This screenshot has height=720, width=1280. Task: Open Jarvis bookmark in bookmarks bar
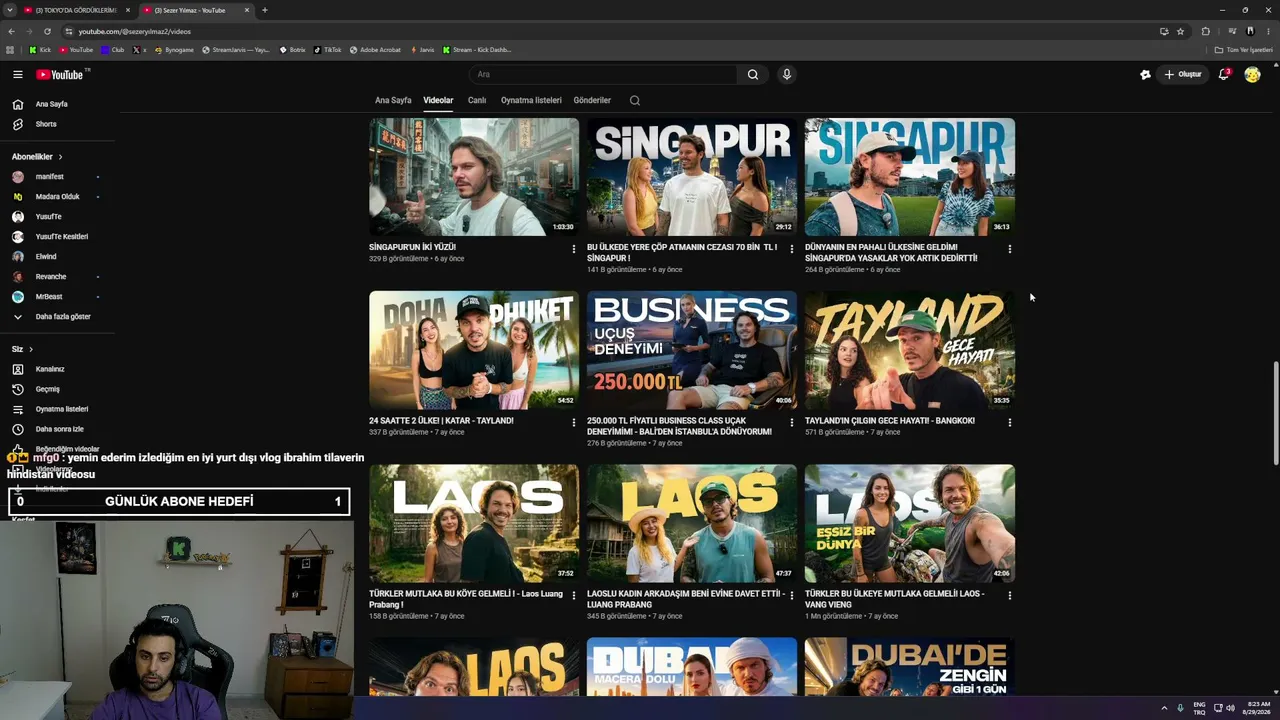tap(422, 49)
